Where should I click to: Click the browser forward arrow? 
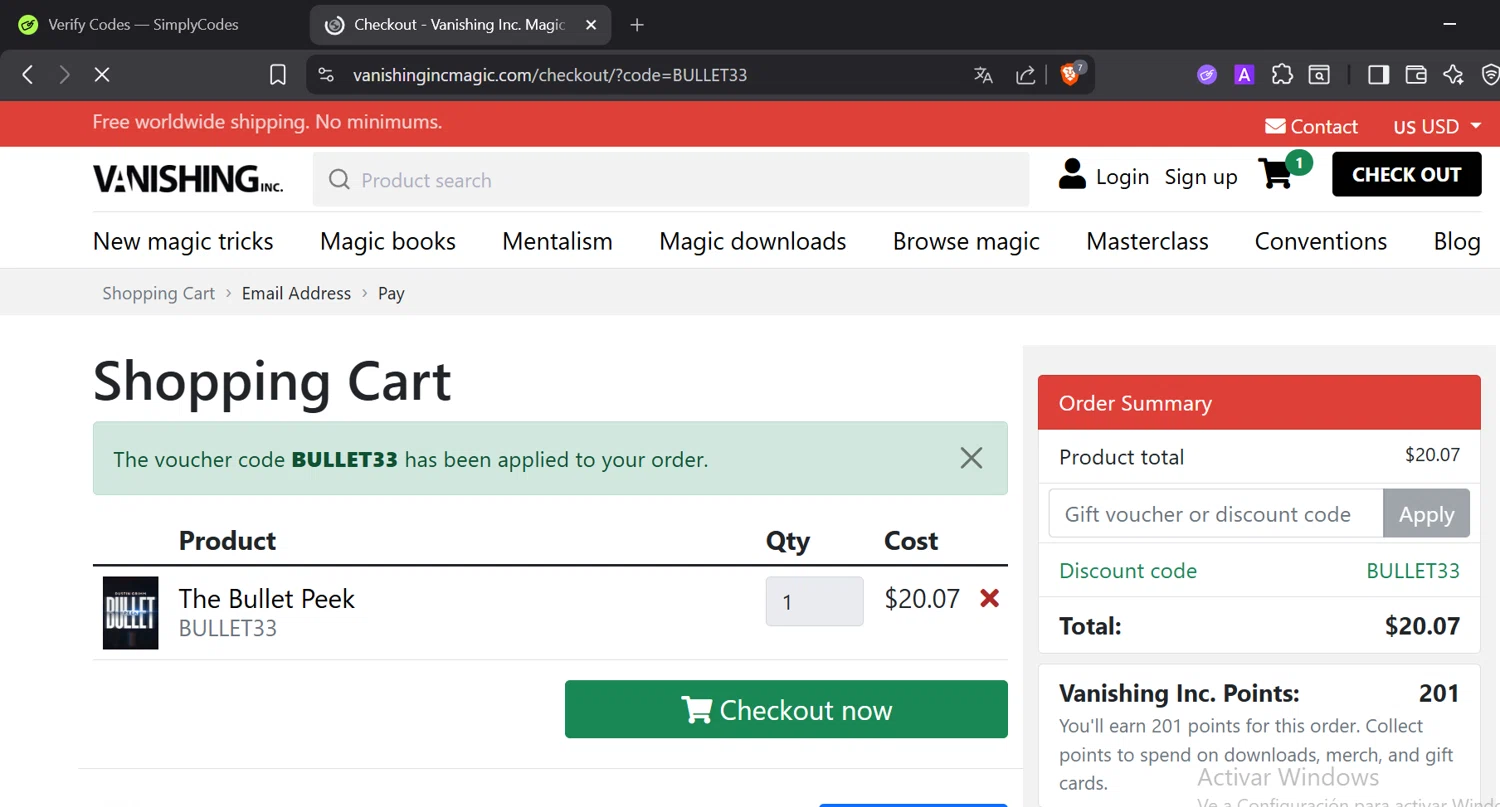65,75
